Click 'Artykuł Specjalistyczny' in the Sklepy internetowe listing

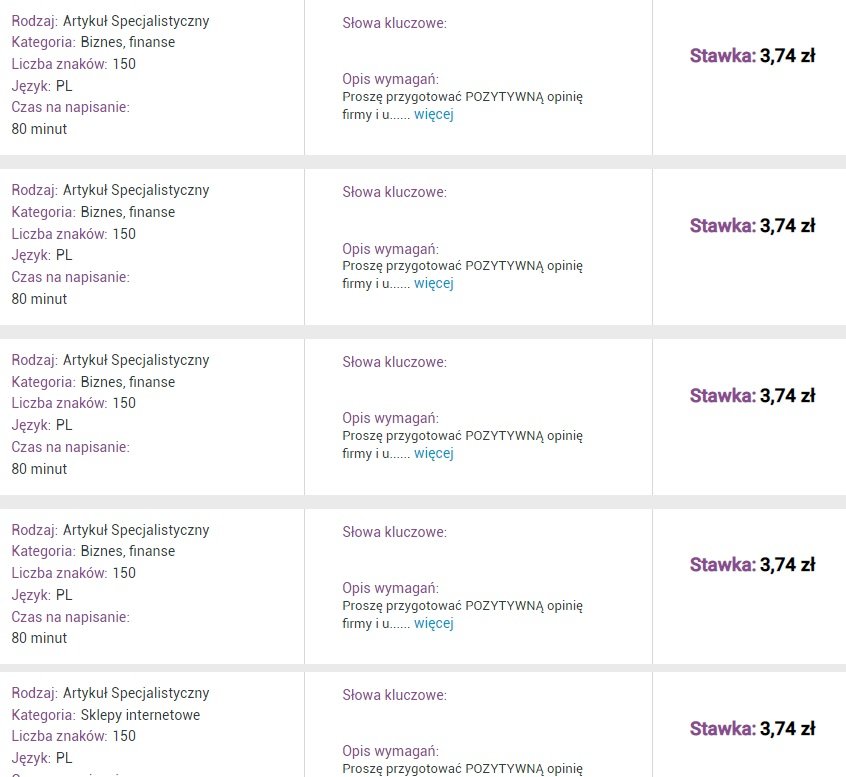coord(136,693)
